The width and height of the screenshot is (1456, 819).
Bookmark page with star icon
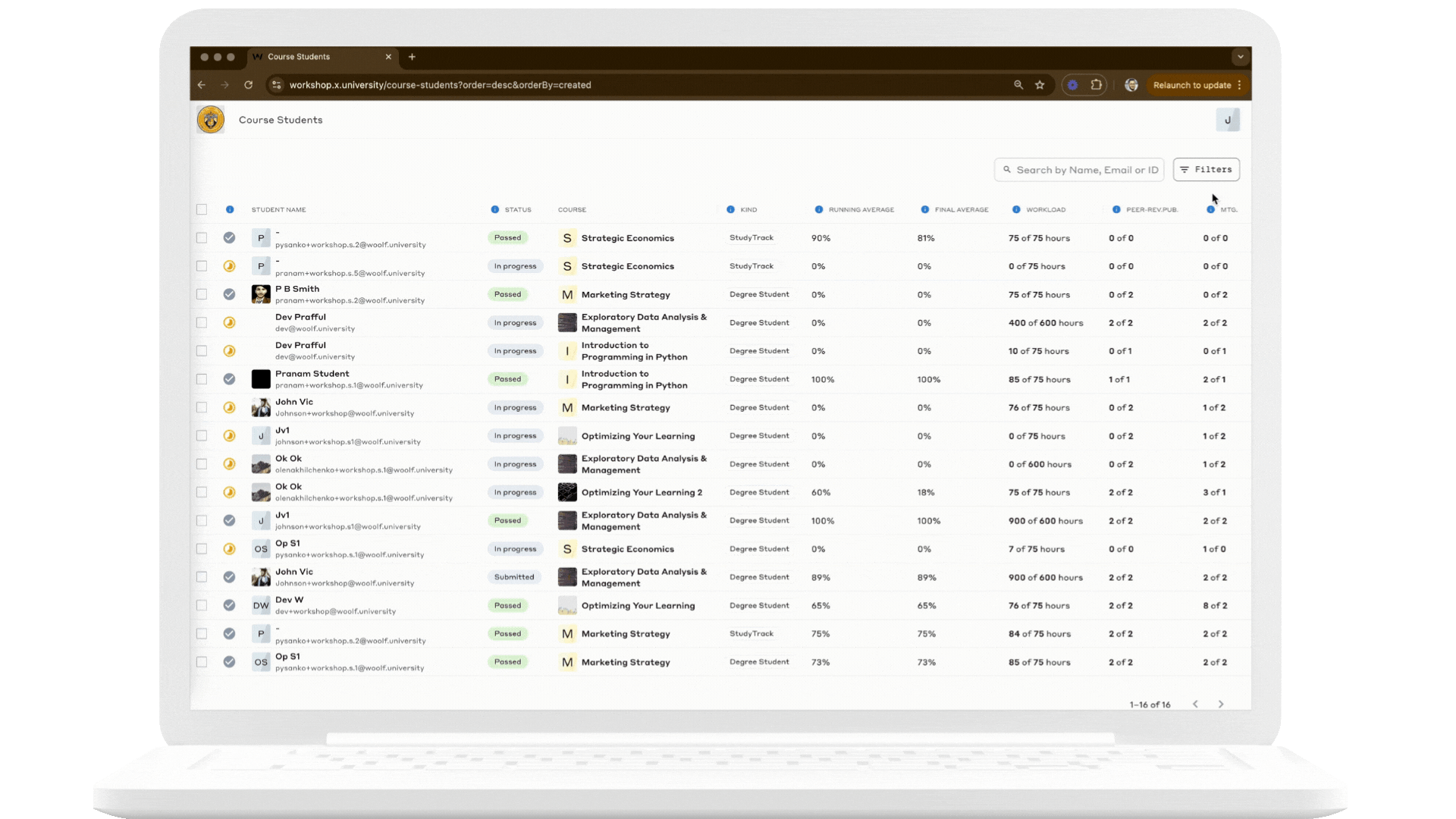pyautogui.click(x=1040, y=85)
